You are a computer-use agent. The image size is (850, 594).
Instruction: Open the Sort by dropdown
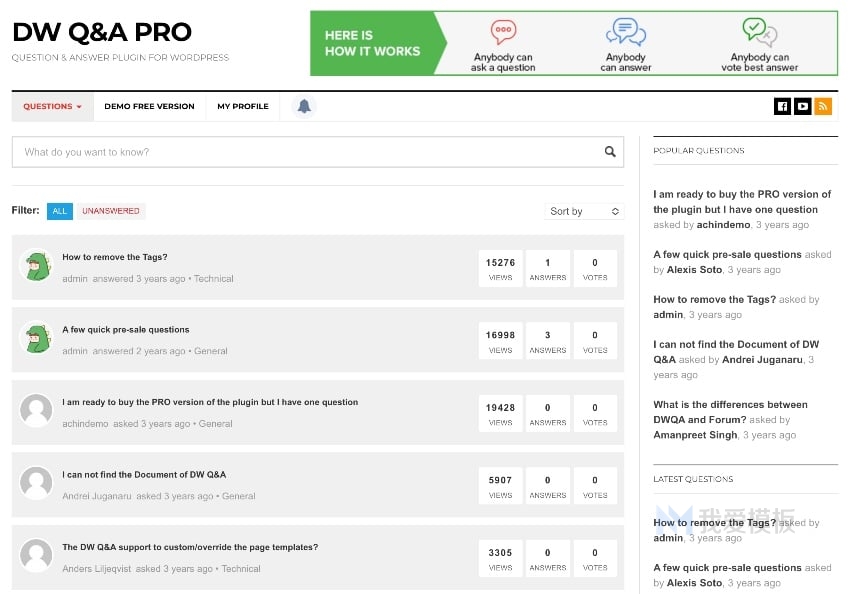pos(584,211)
